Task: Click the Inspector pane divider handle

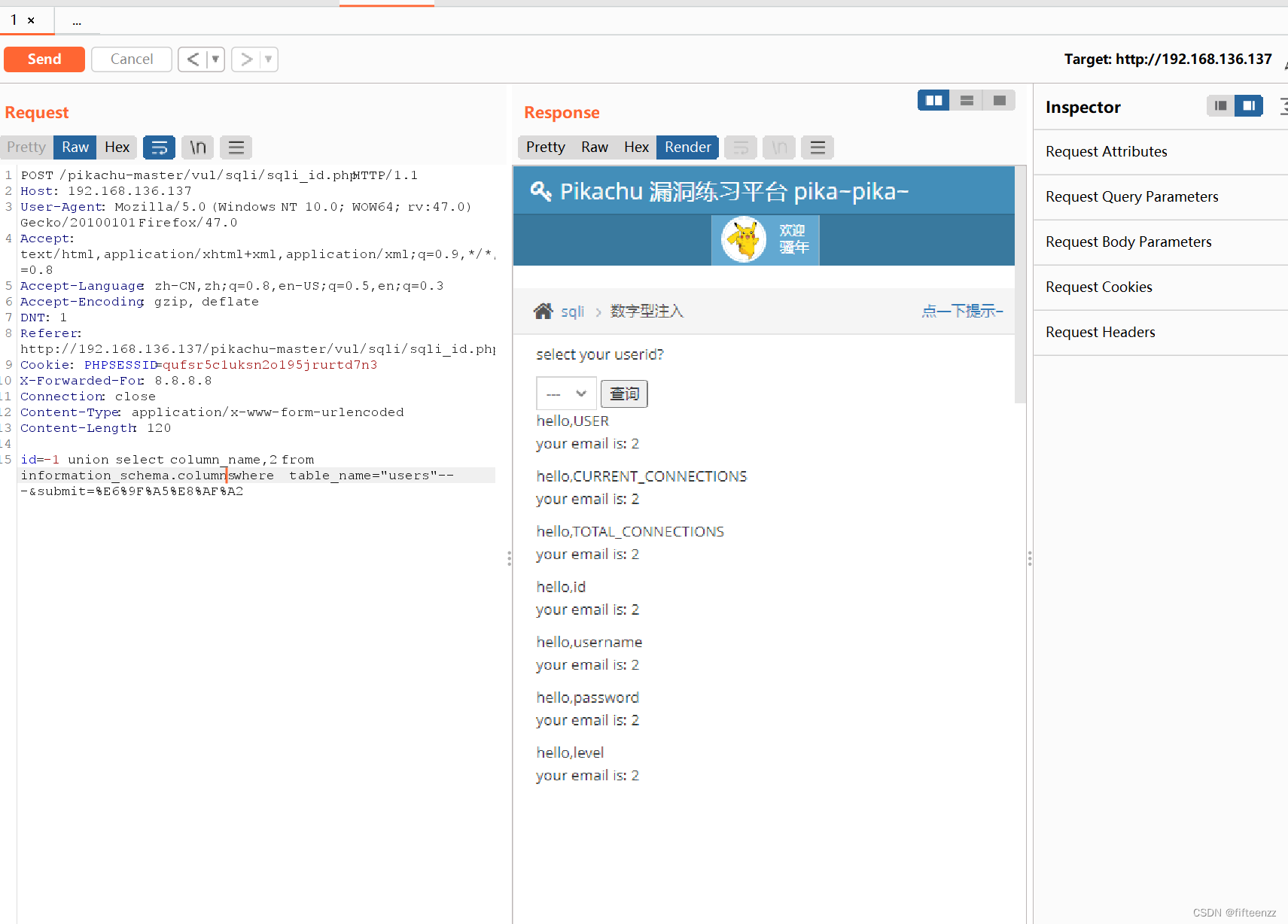Action: [x=1030, y=558]
